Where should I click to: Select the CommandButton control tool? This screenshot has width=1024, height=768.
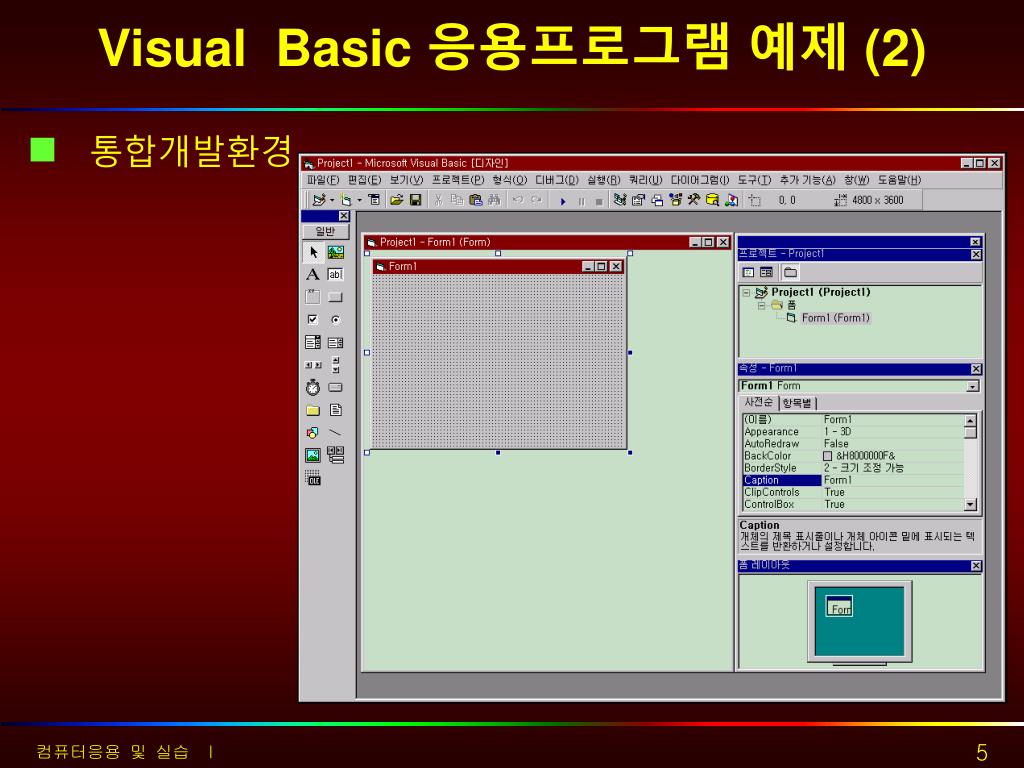[x=336, y=297]
